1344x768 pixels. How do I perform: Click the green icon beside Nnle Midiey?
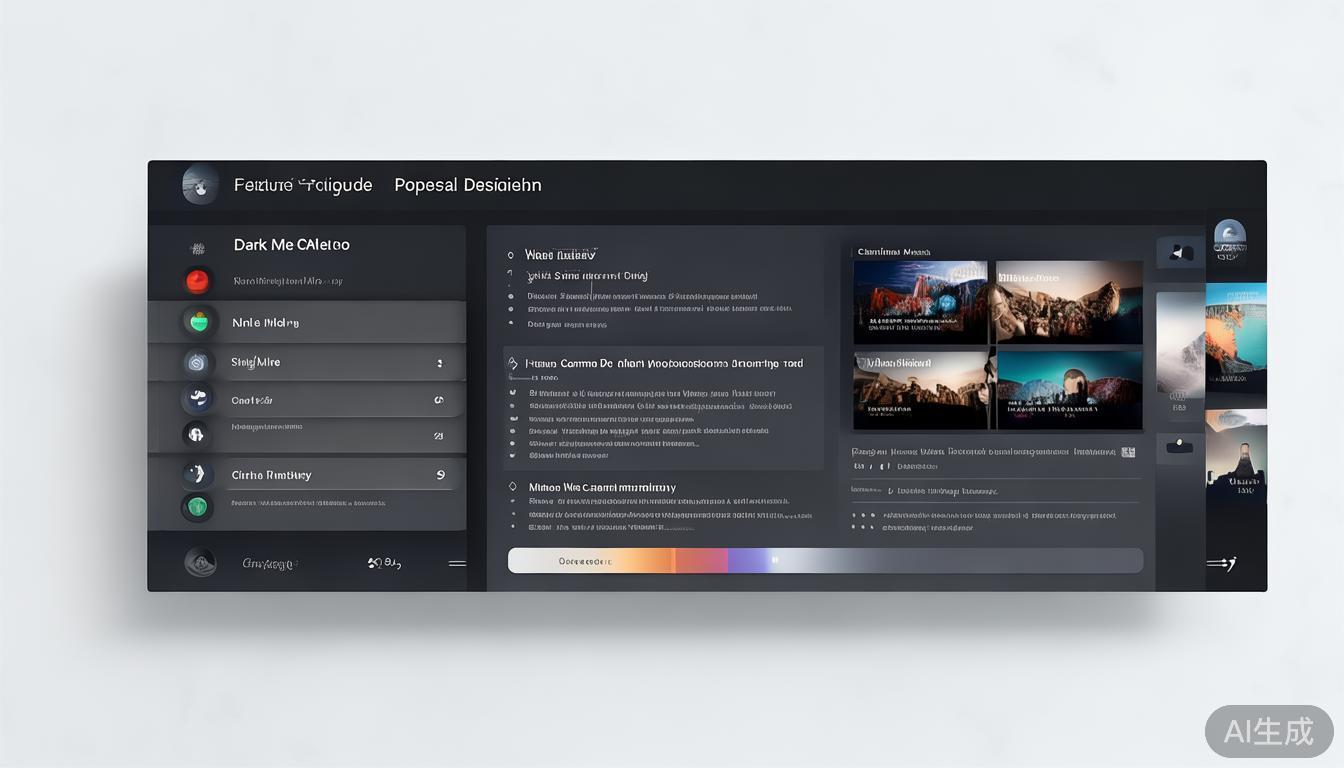point(198,322)
